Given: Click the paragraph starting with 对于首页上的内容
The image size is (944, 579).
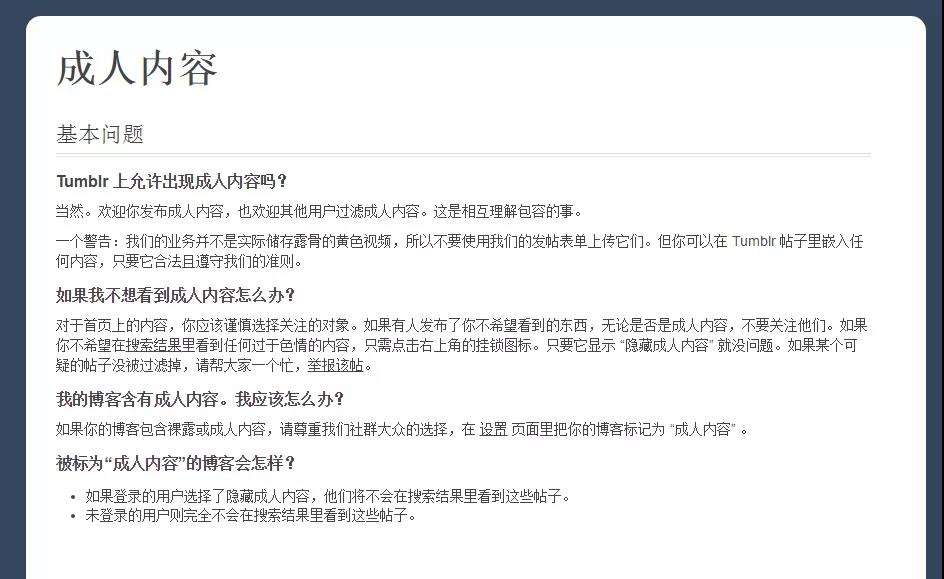Looking at the screenshot, I should 462,345.
